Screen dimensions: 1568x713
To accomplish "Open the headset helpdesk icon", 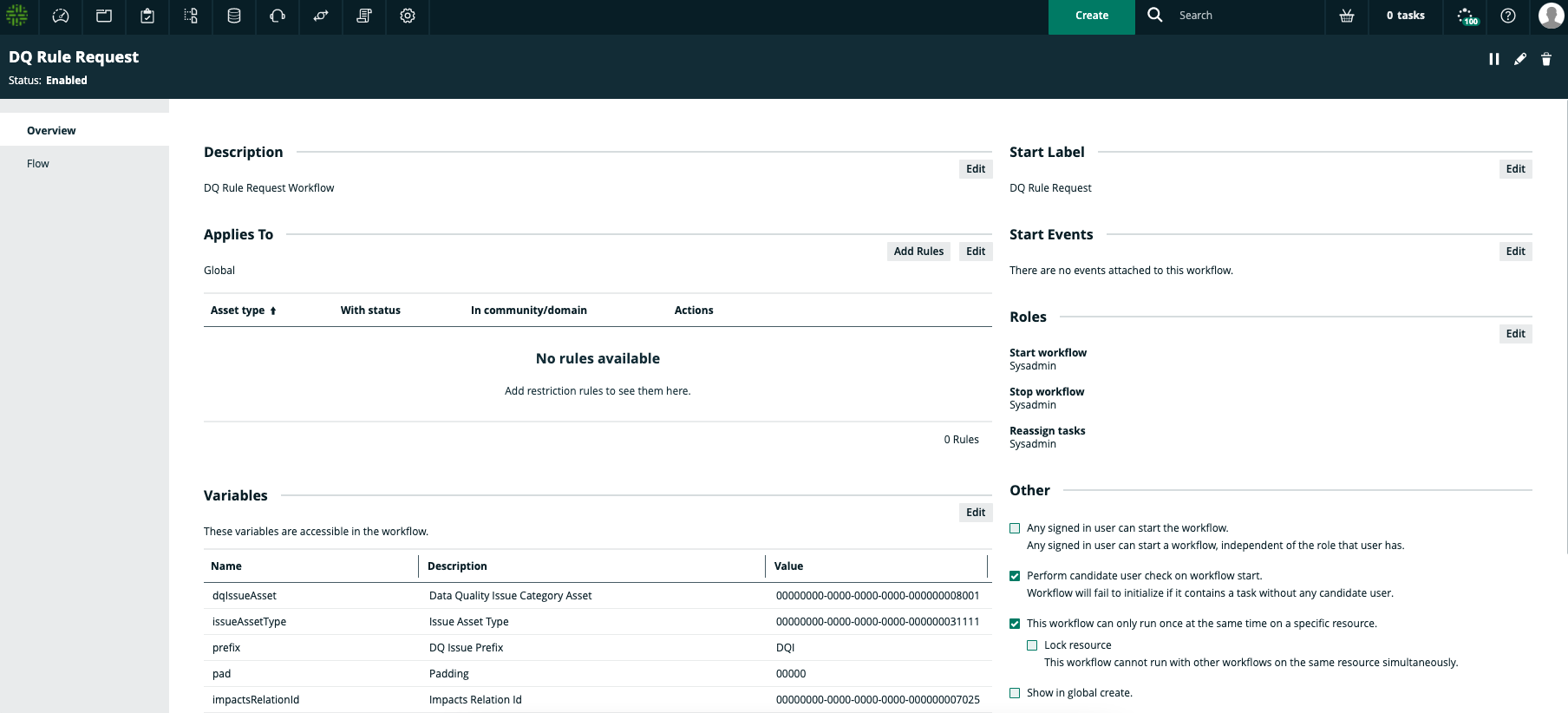I will click(x=278, y=16).
